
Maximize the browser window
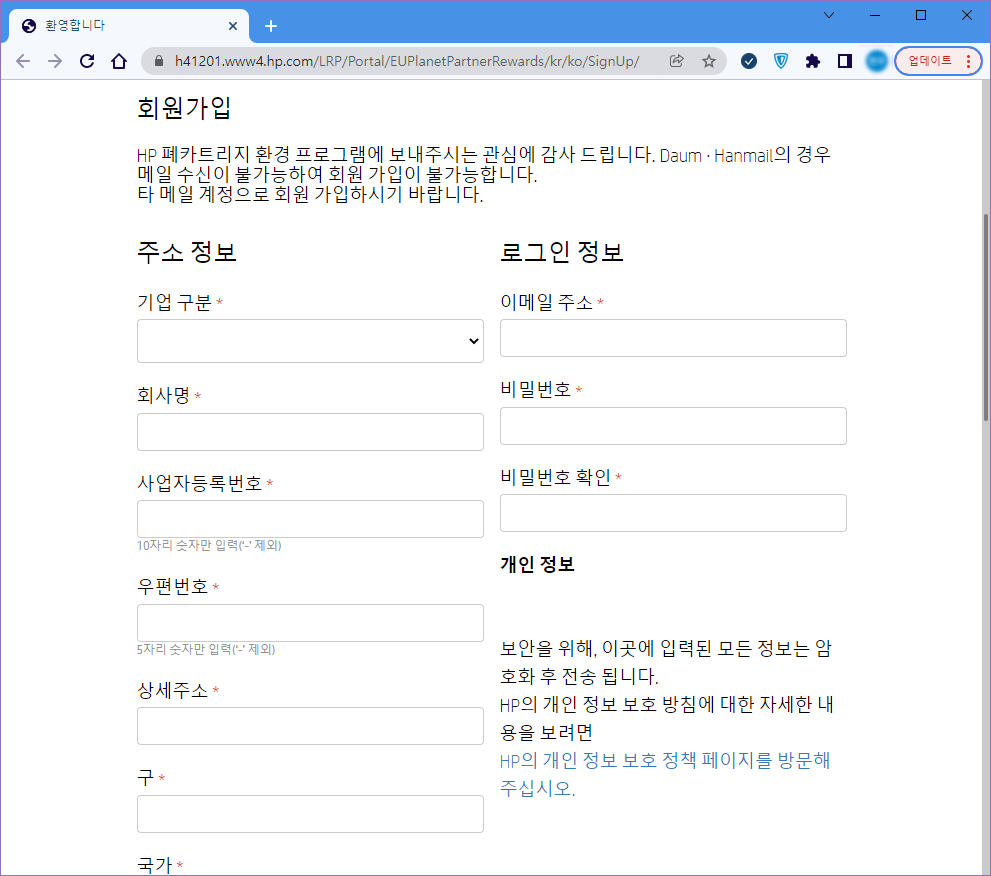(x=921, y=15)
